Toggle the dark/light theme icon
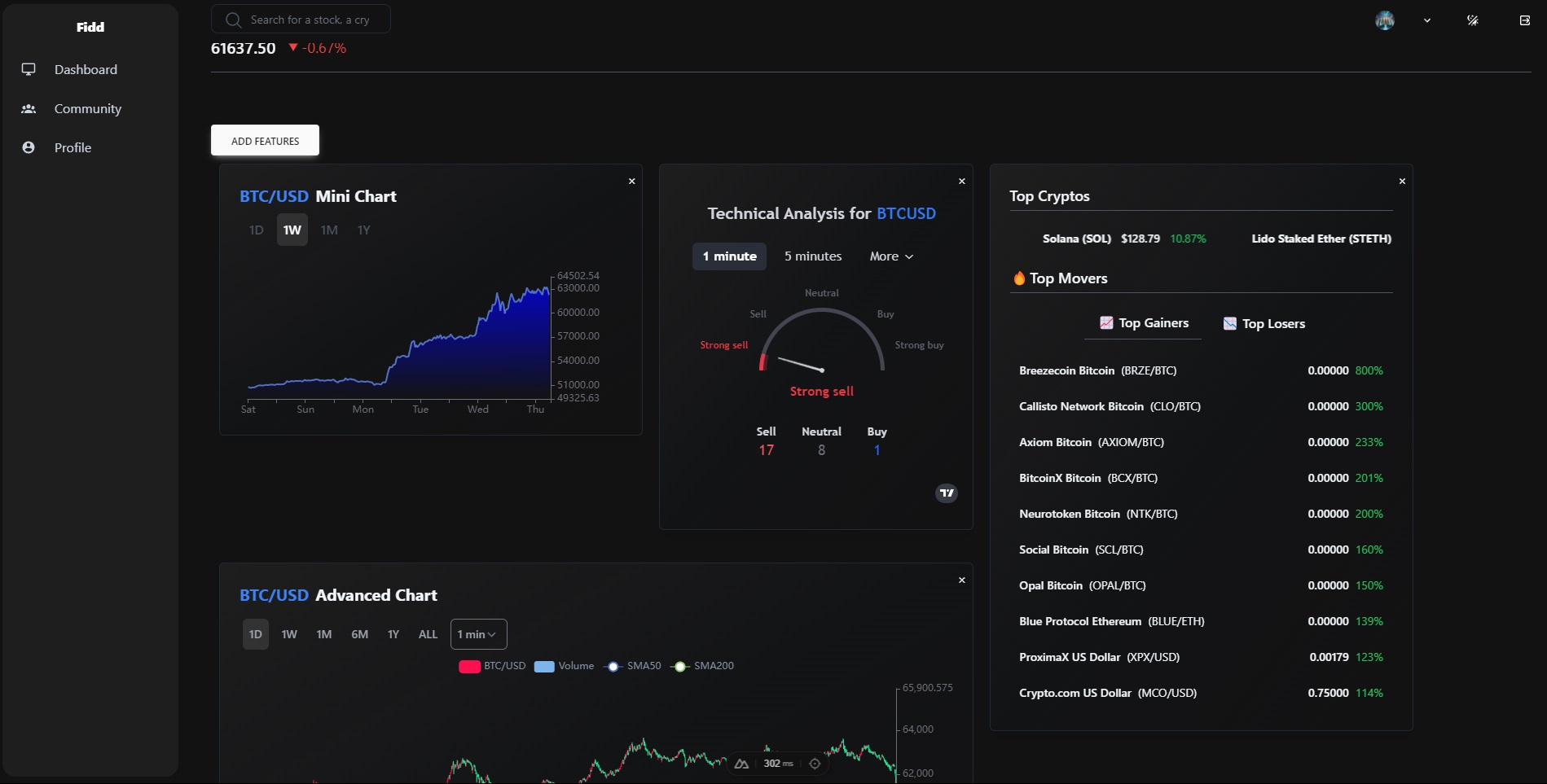This screenshot has width=1547, height=784. pos(1473,20)
